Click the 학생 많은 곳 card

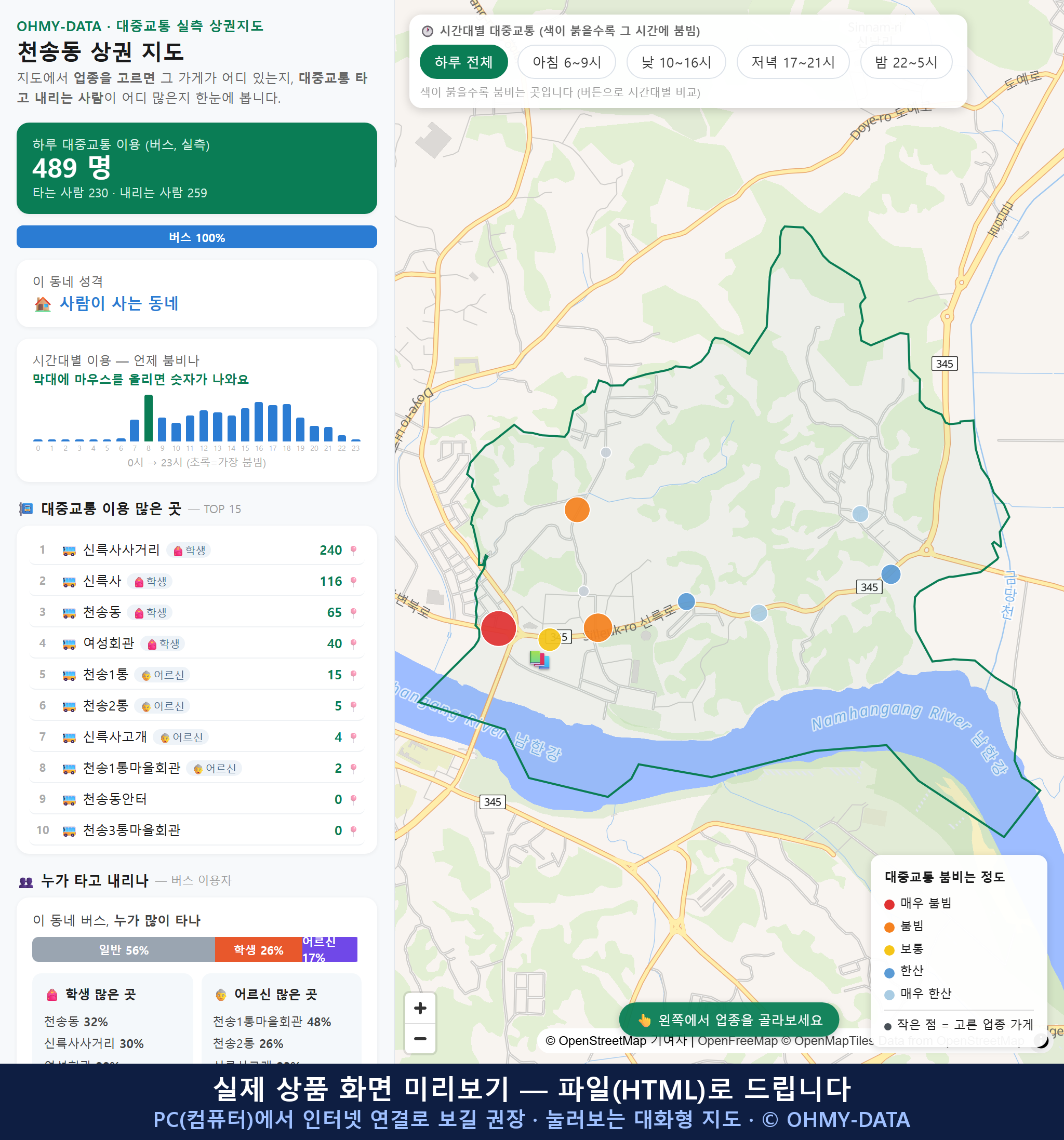tap(112, 1018)
